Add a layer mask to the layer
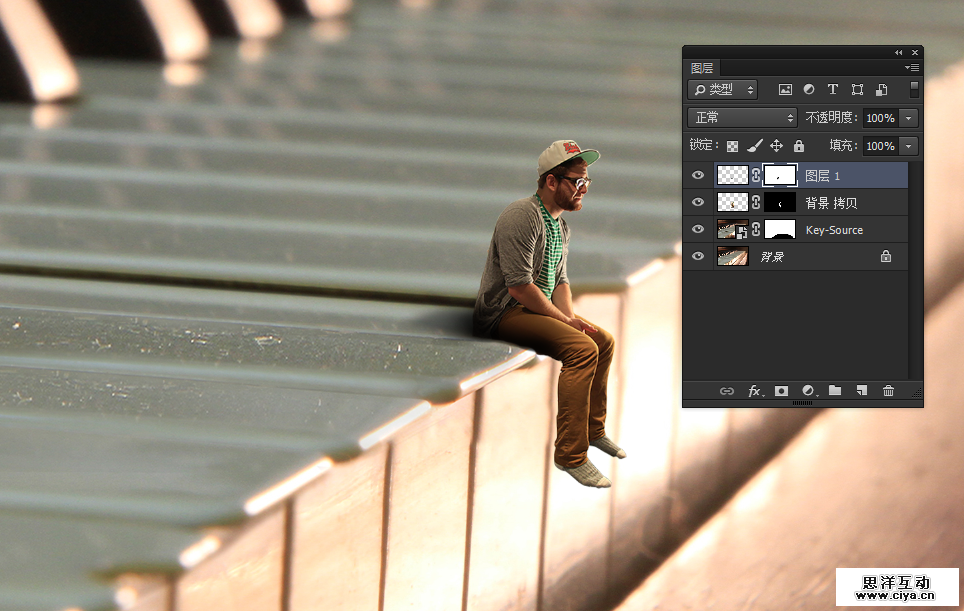Image resolution: width=964 pixels, height=611 pixels. [781, 391]
